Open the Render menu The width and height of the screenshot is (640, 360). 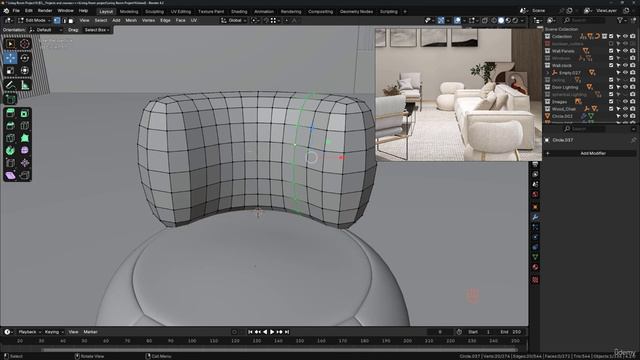coord(45,11)
